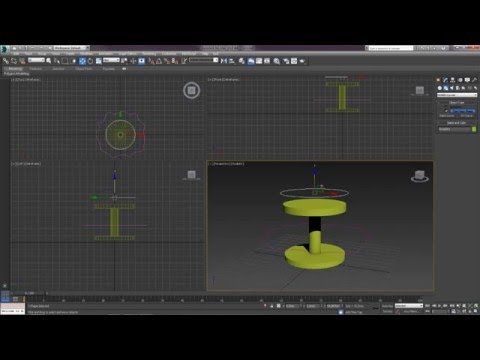Activate the Select Object tool

click(x=49, y=61)
